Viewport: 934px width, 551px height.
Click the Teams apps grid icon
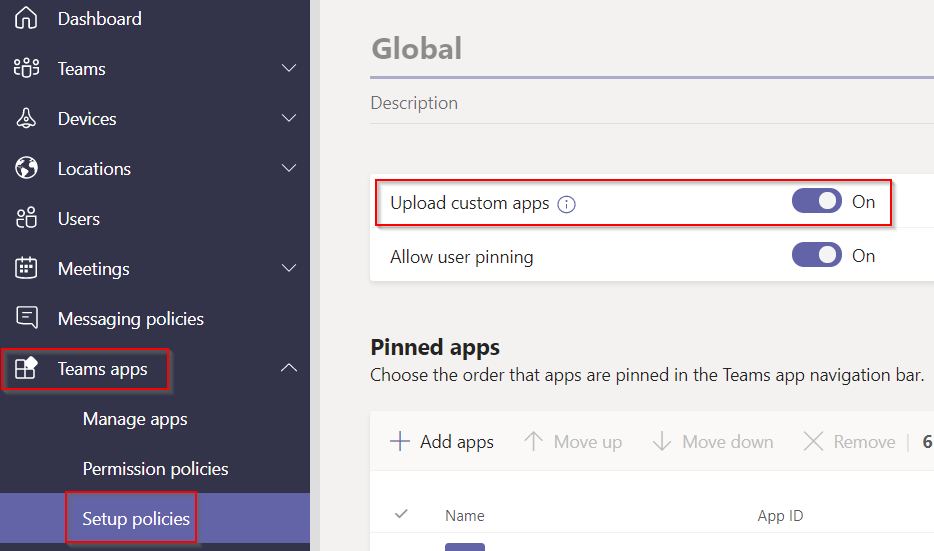tap(26, 368)
